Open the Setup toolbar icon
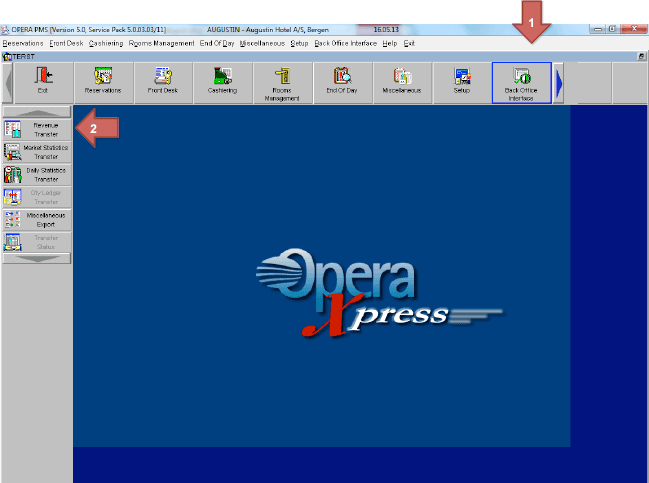The height and width of the screenshot is (483, 649). tap(462, 83)
